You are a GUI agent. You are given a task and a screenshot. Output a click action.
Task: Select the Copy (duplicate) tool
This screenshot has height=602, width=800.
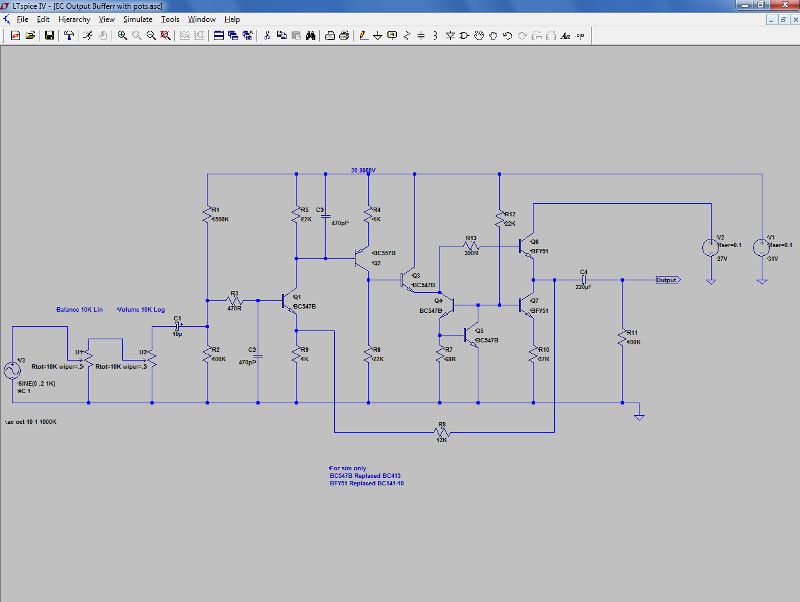click(281, 36)
